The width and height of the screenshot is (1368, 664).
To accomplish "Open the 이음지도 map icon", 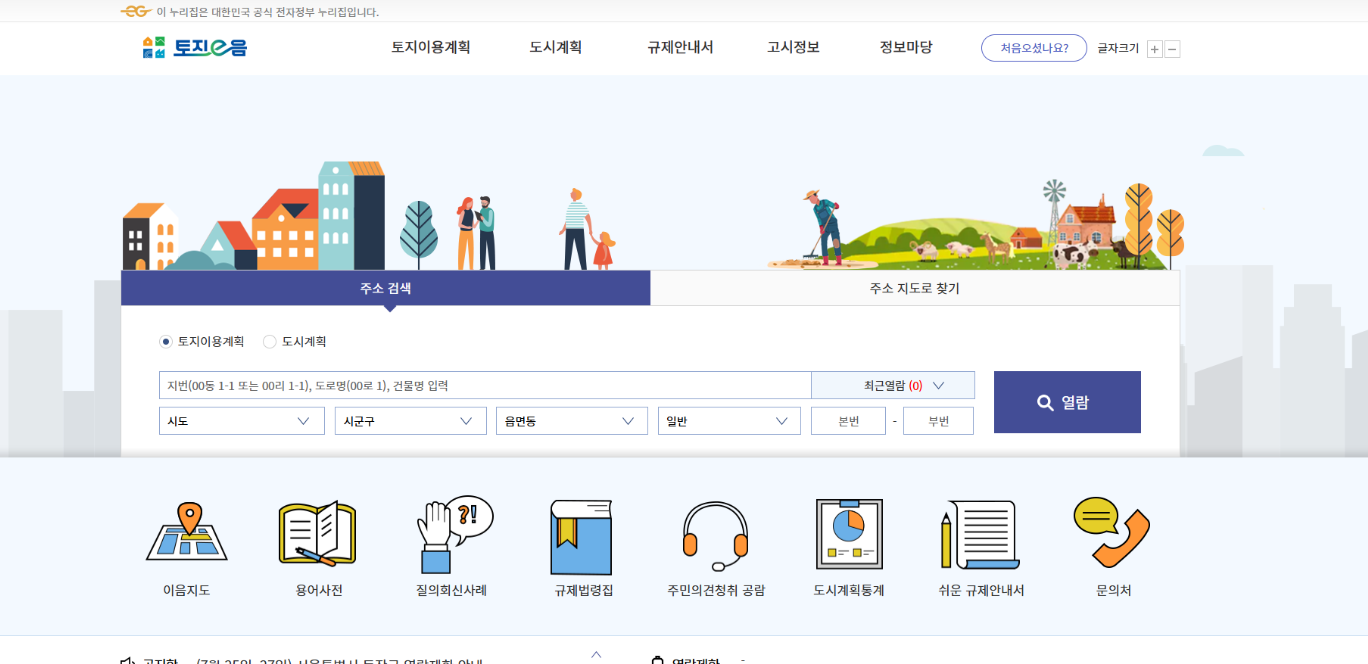I will point(186,533).
